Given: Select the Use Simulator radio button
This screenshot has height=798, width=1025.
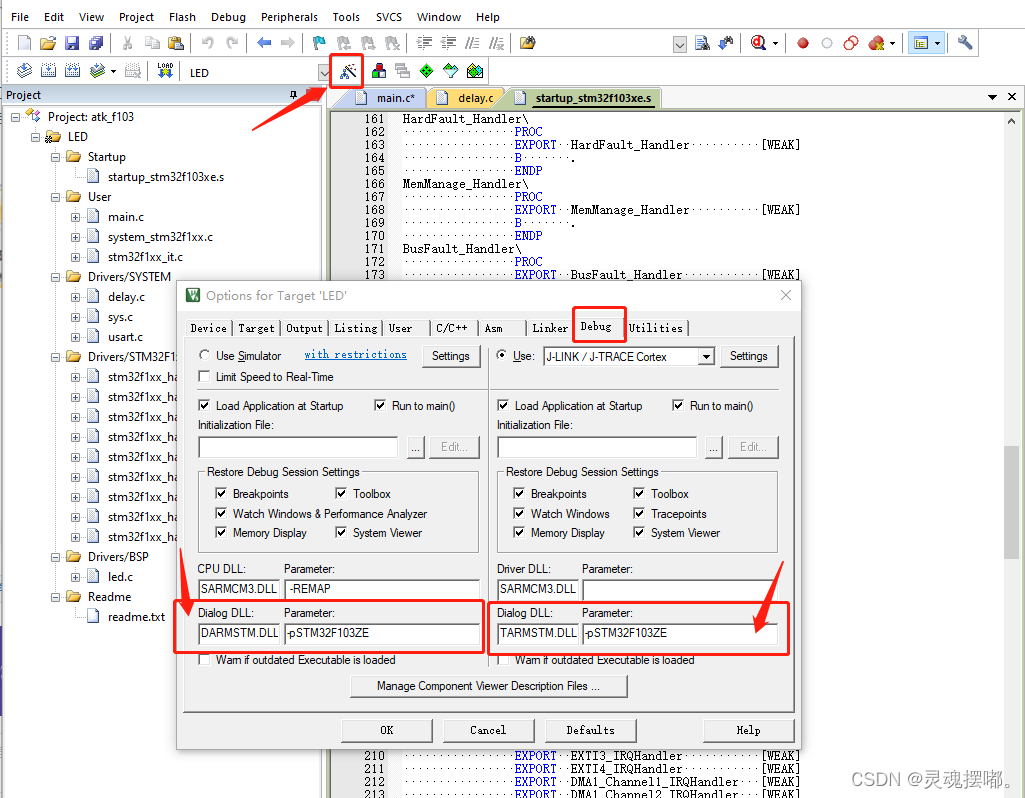Looking at the screenshot, I should (x=205, y=356).
